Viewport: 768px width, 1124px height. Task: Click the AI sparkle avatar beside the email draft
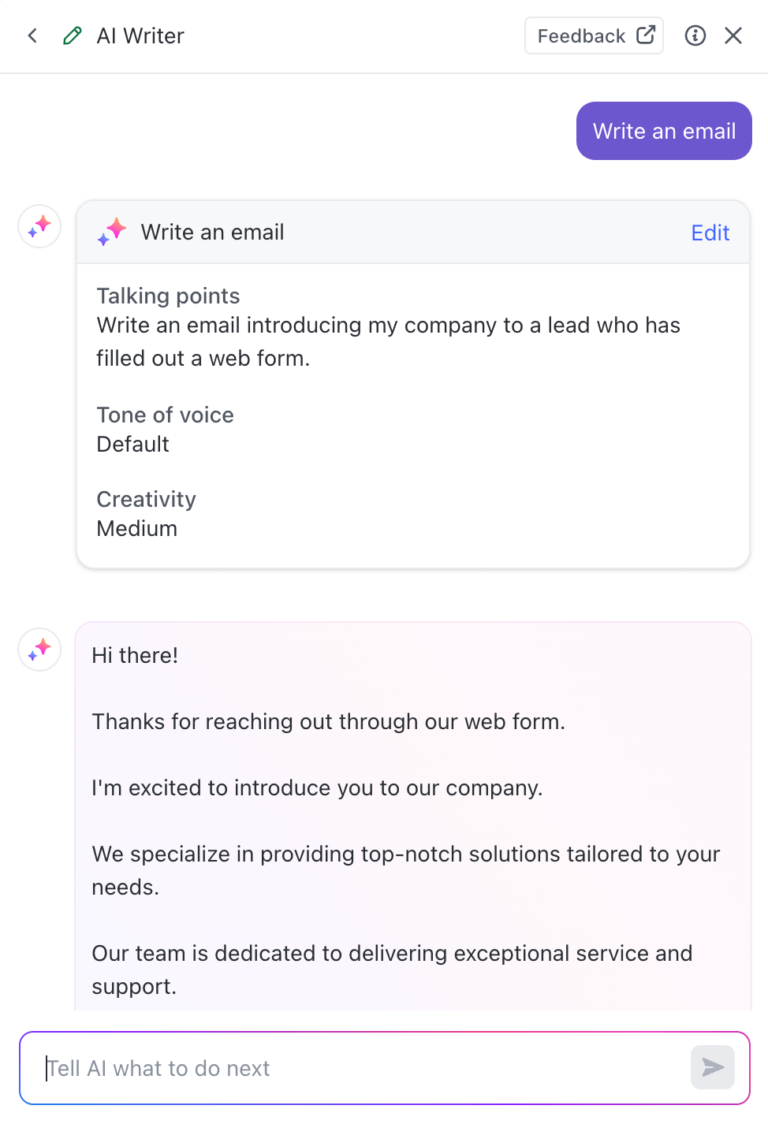coord(38,649)
